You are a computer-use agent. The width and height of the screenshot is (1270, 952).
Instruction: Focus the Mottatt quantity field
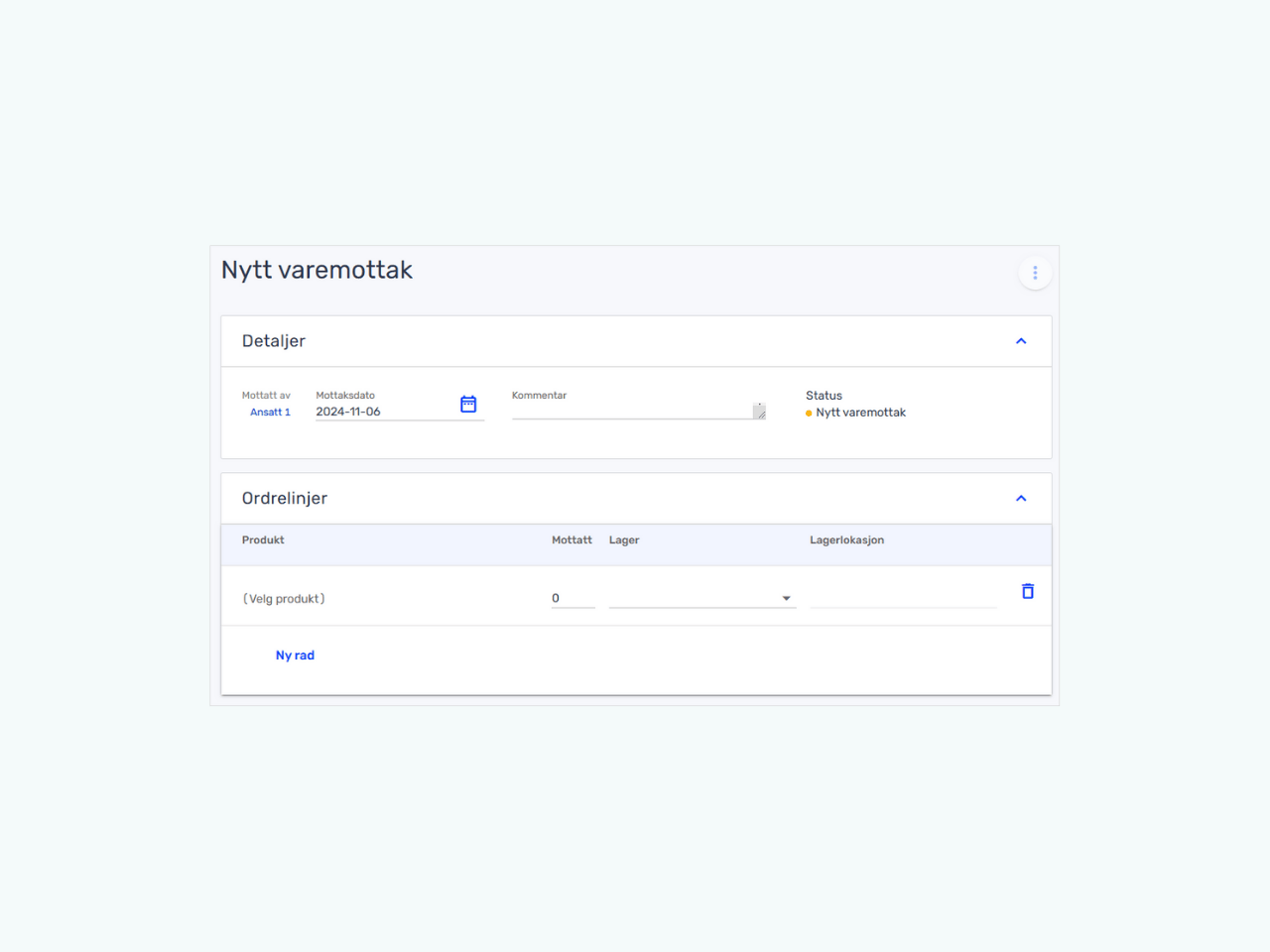[x=573, y=598]
